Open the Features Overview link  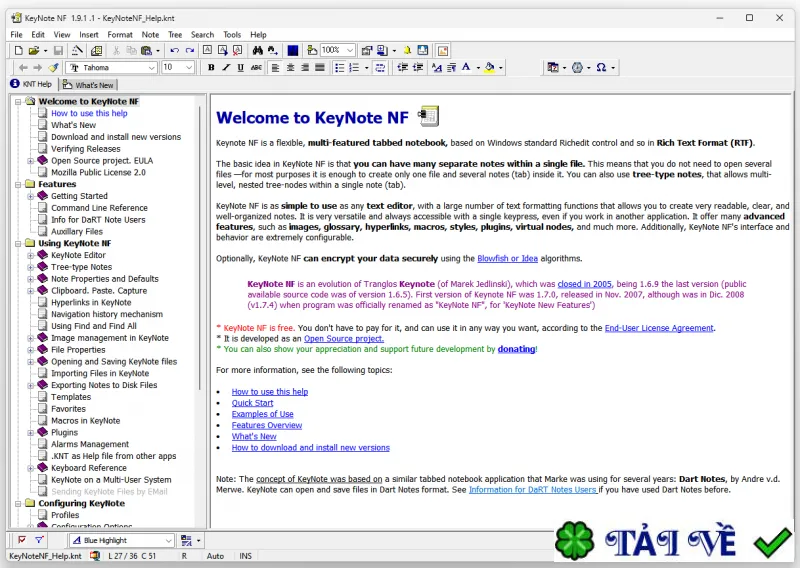[267, 425]
